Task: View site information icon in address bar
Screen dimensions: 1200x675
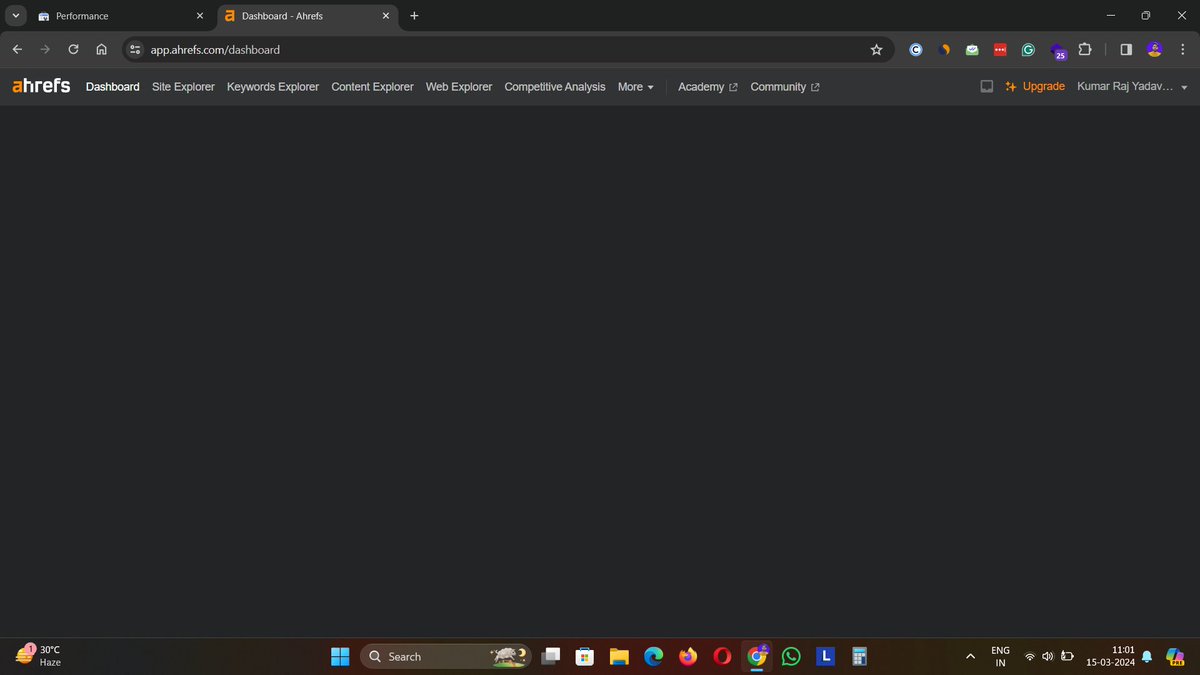Action: click(136, 49)
